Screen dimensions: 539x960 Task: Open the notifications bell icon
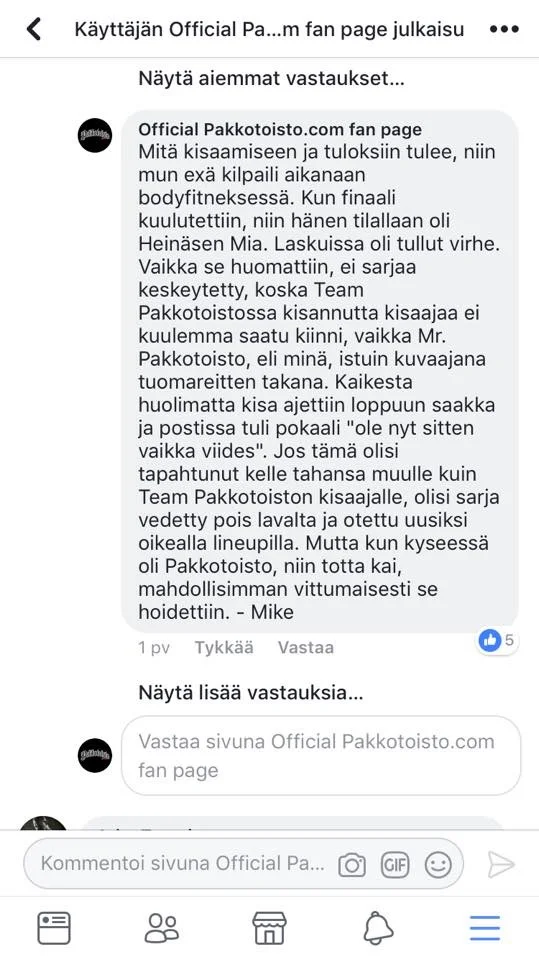(x=378, y=929)
